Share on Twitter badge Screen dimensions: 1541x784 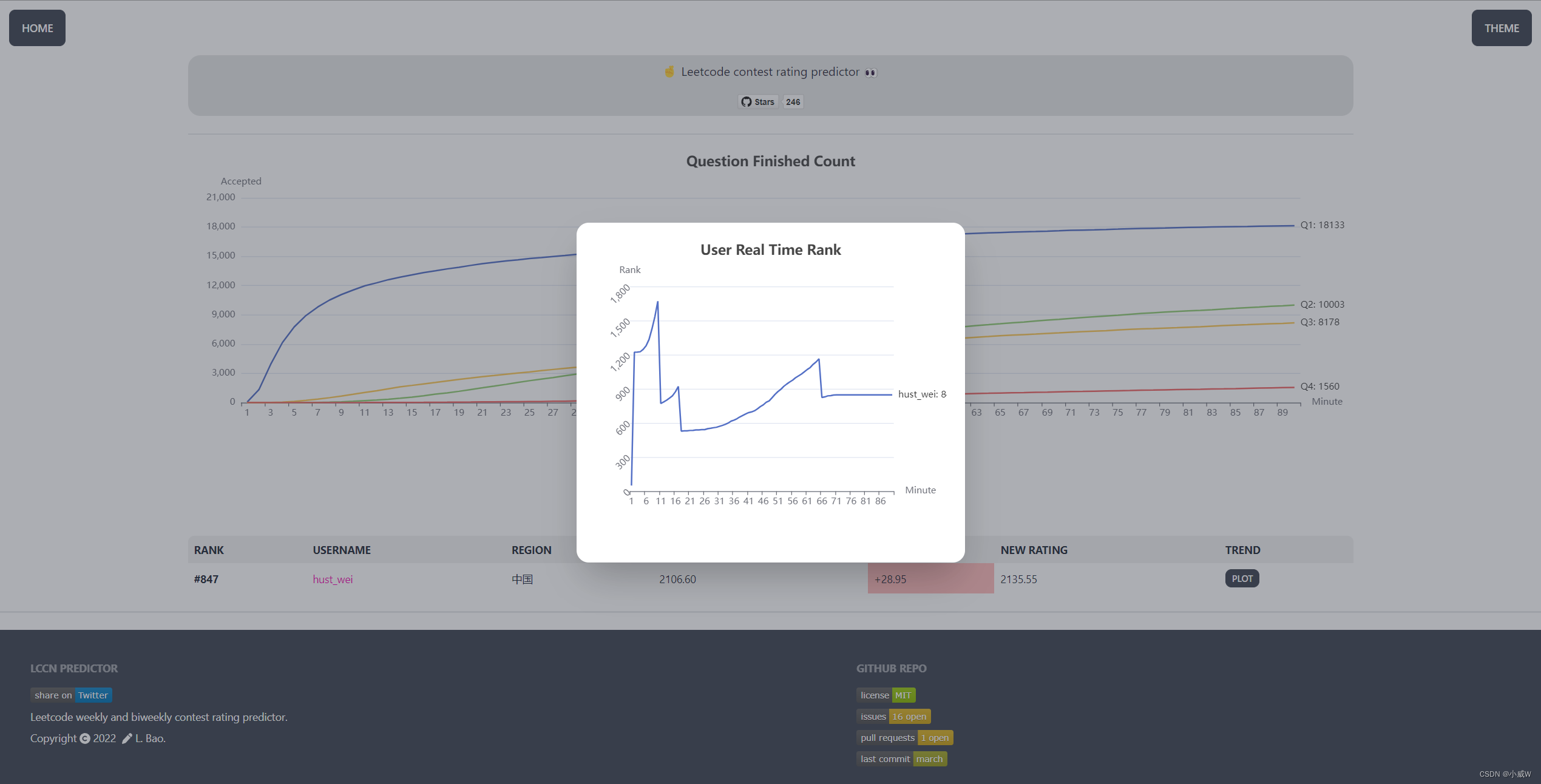pyautogui.click(x=71, y=695)
